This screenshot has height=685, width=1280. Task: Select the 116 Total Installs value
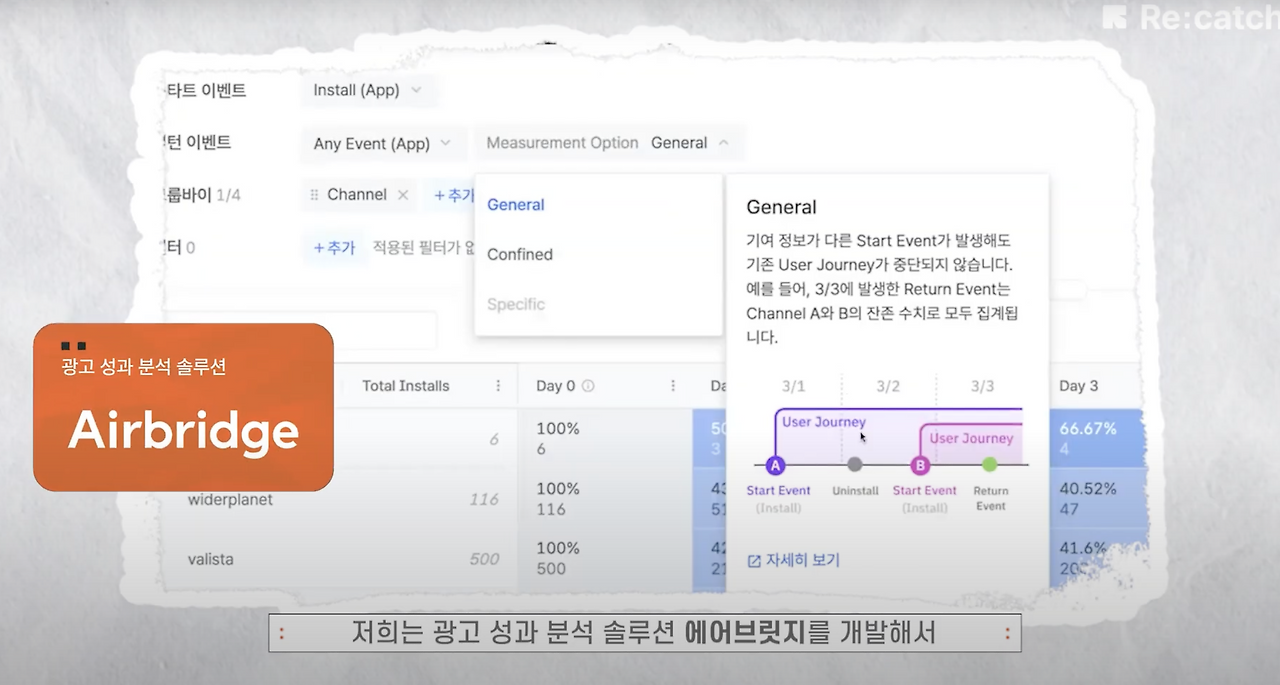(x=484, y=499)
